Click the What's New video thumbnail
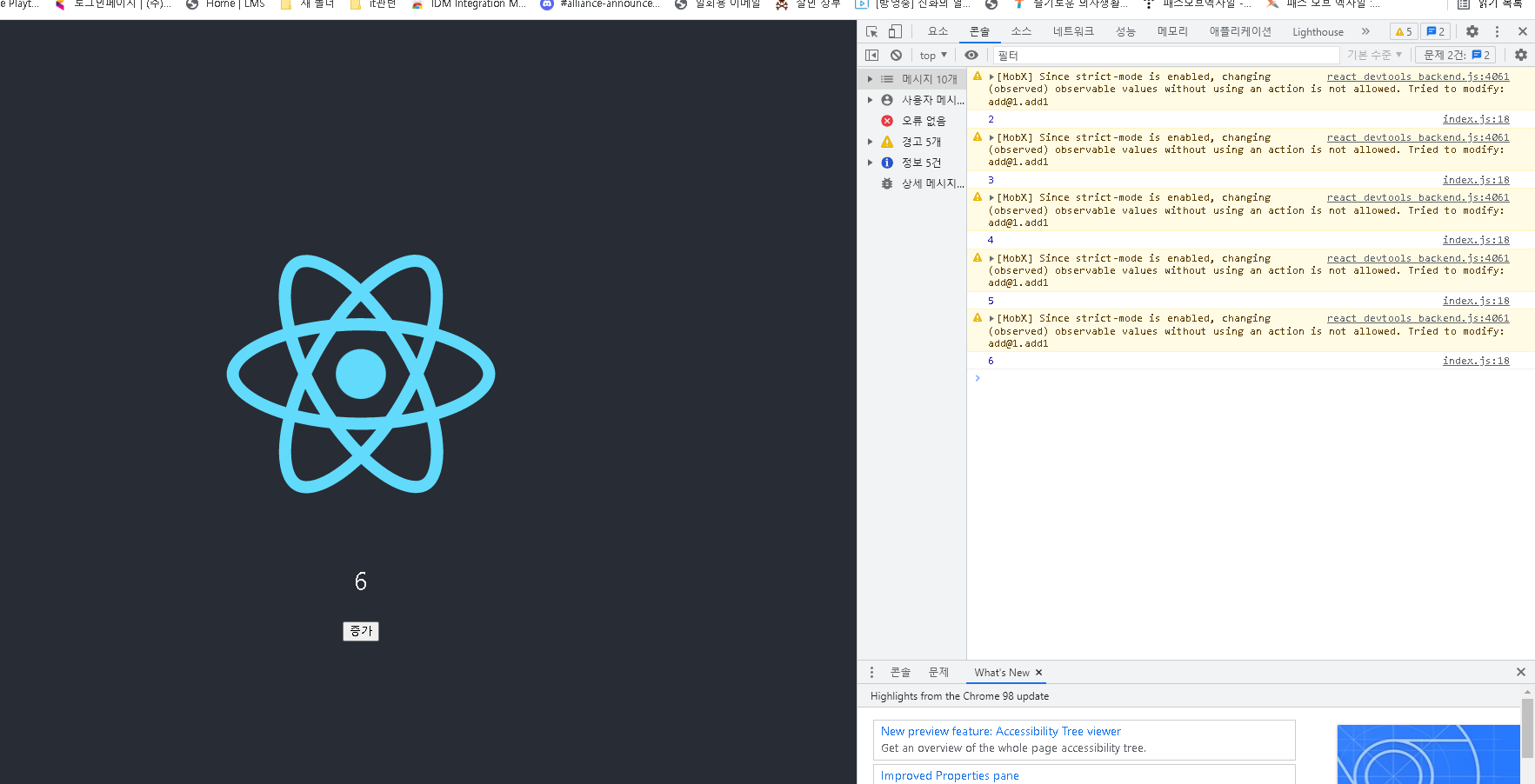This screenshot has width=1535, height=784. pyautogui.click(x=1428, y=754)
